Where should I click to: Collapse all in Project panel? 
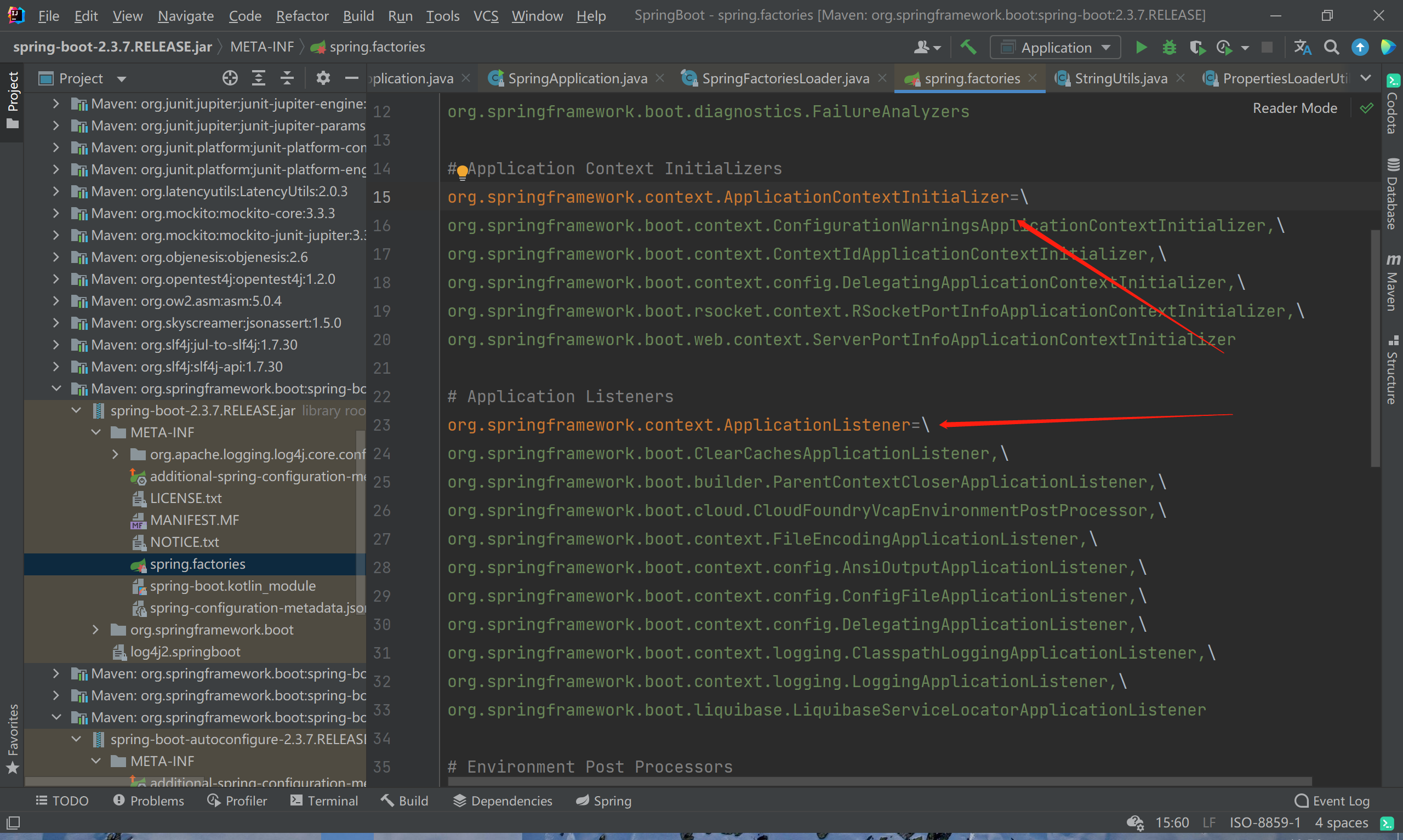[288, 78]
